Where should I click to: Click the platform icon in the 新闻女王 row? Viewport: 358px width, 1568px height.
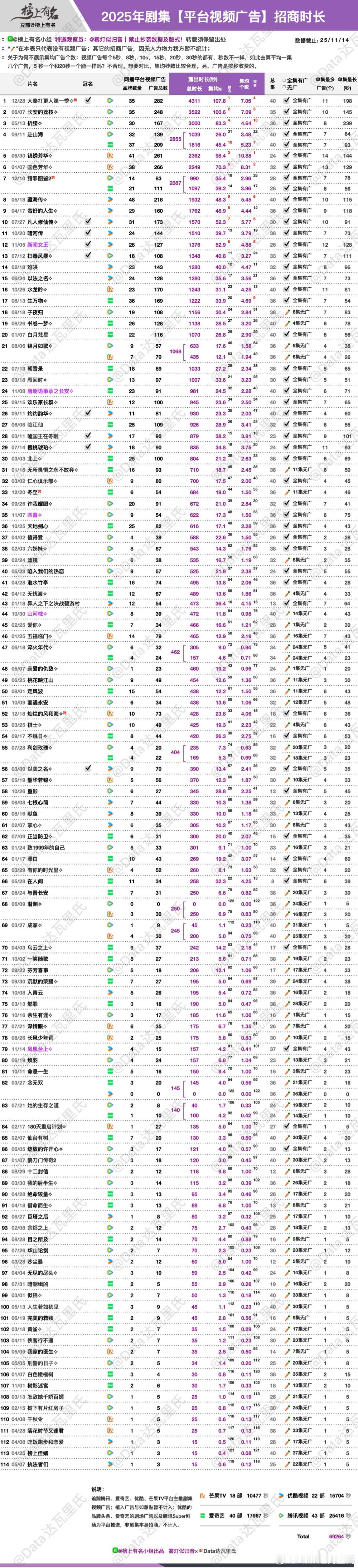pyautogui.click(x=110, y=245)
